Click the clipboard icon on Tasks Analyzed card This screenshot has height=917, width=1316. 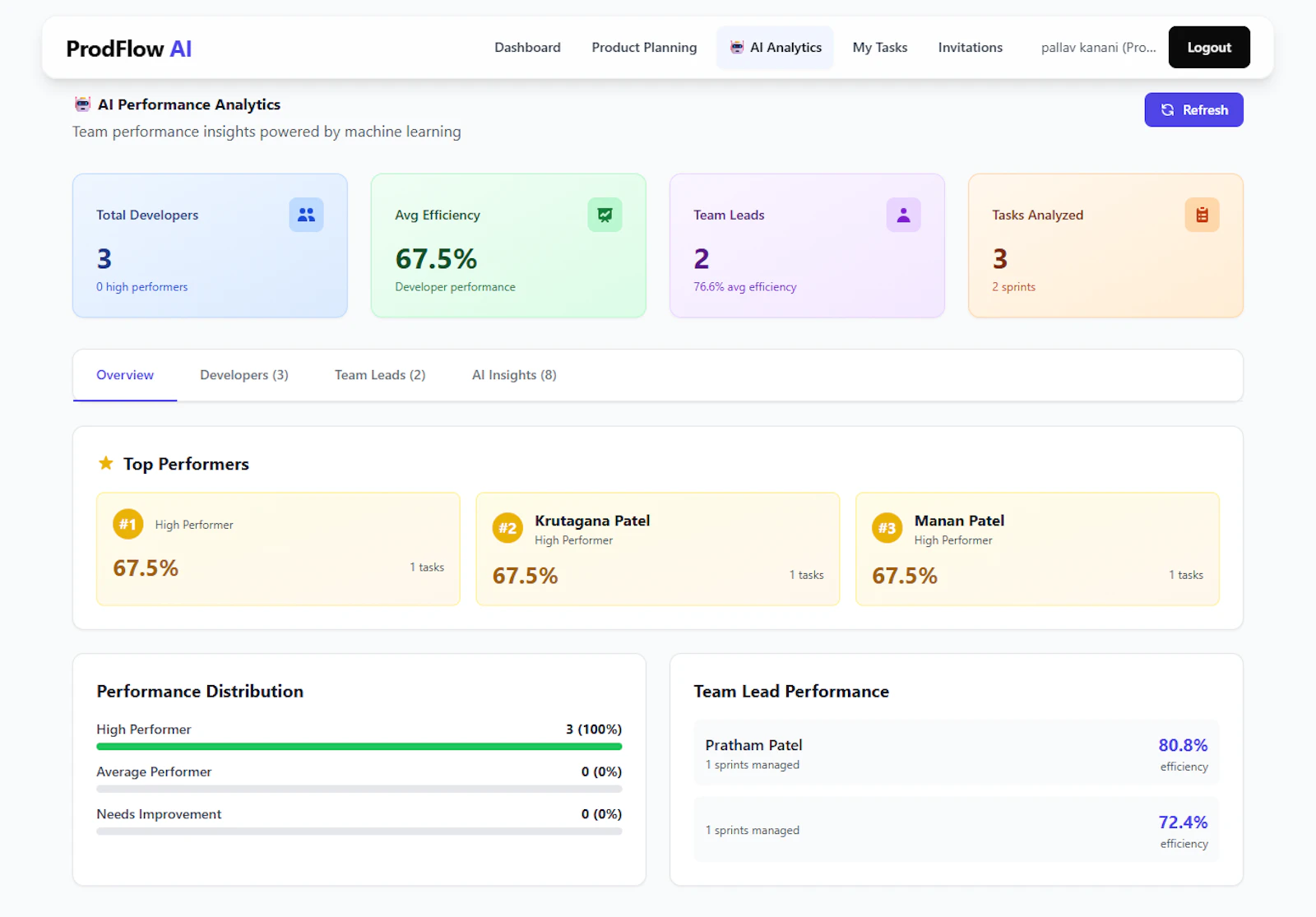pyautogui.click(x=1202, y=215)
